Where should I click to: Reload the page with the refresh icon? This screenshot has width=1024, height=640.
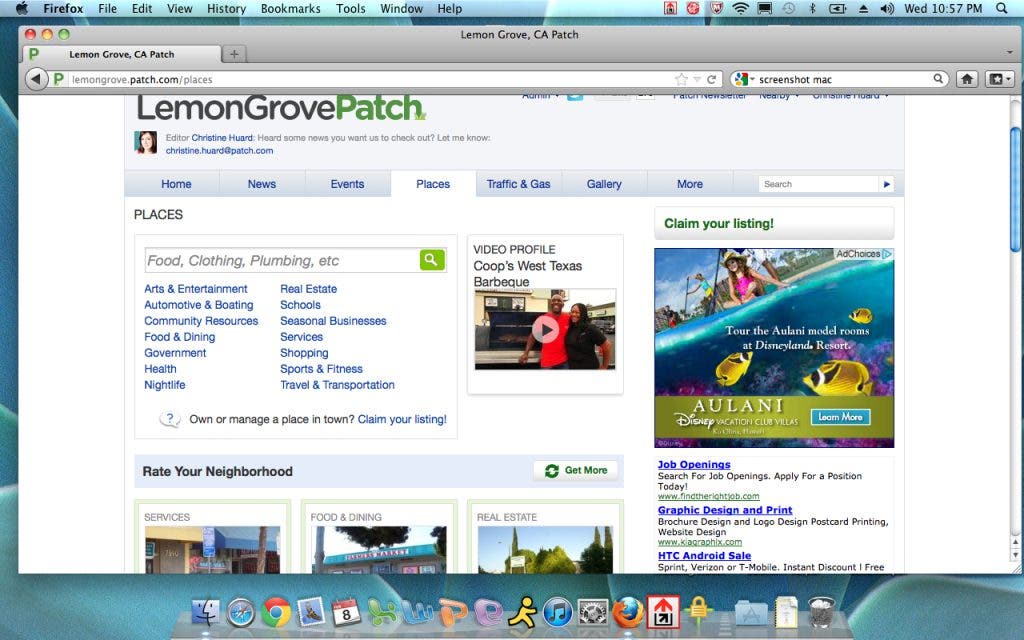point(711,79)
